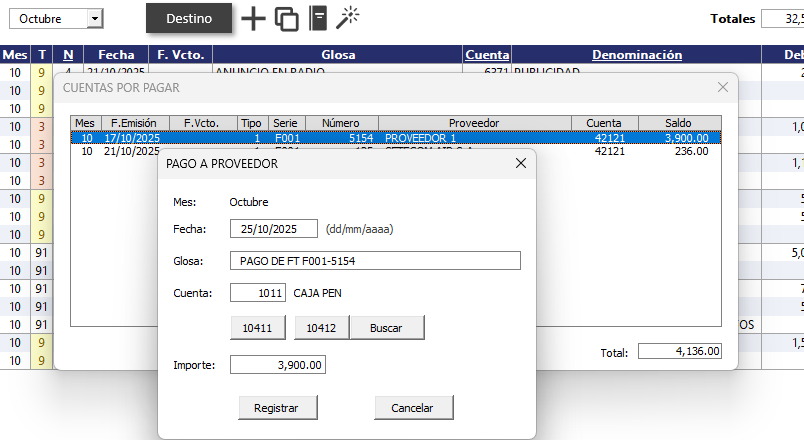Click the duplicate entry icon

point(287,19)
